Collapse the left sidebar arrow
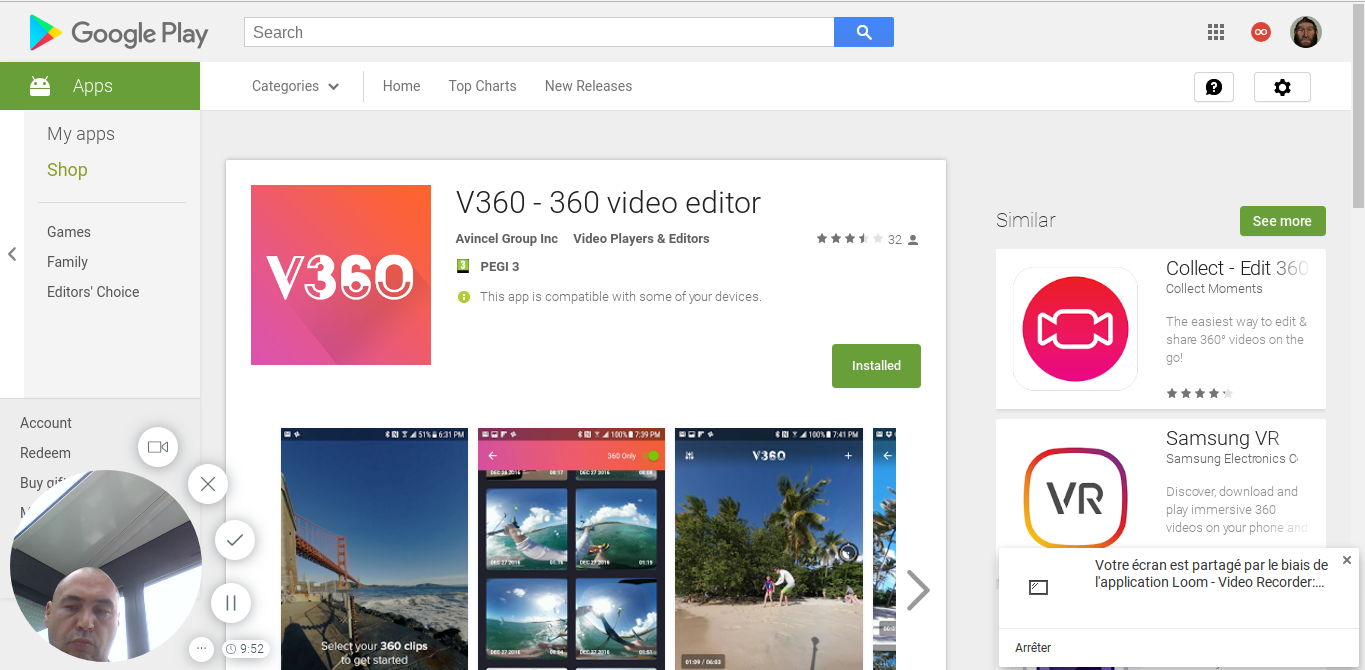Screen dimensions: 1365x670 point(12,254)
